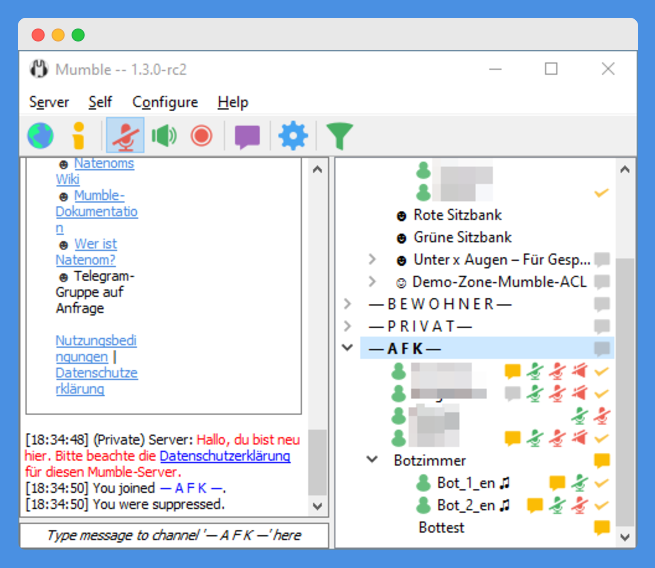This screenshot has height=568, width=655.
Task: Click the globe Connect to server icon
Action: (x=41, y=135)
